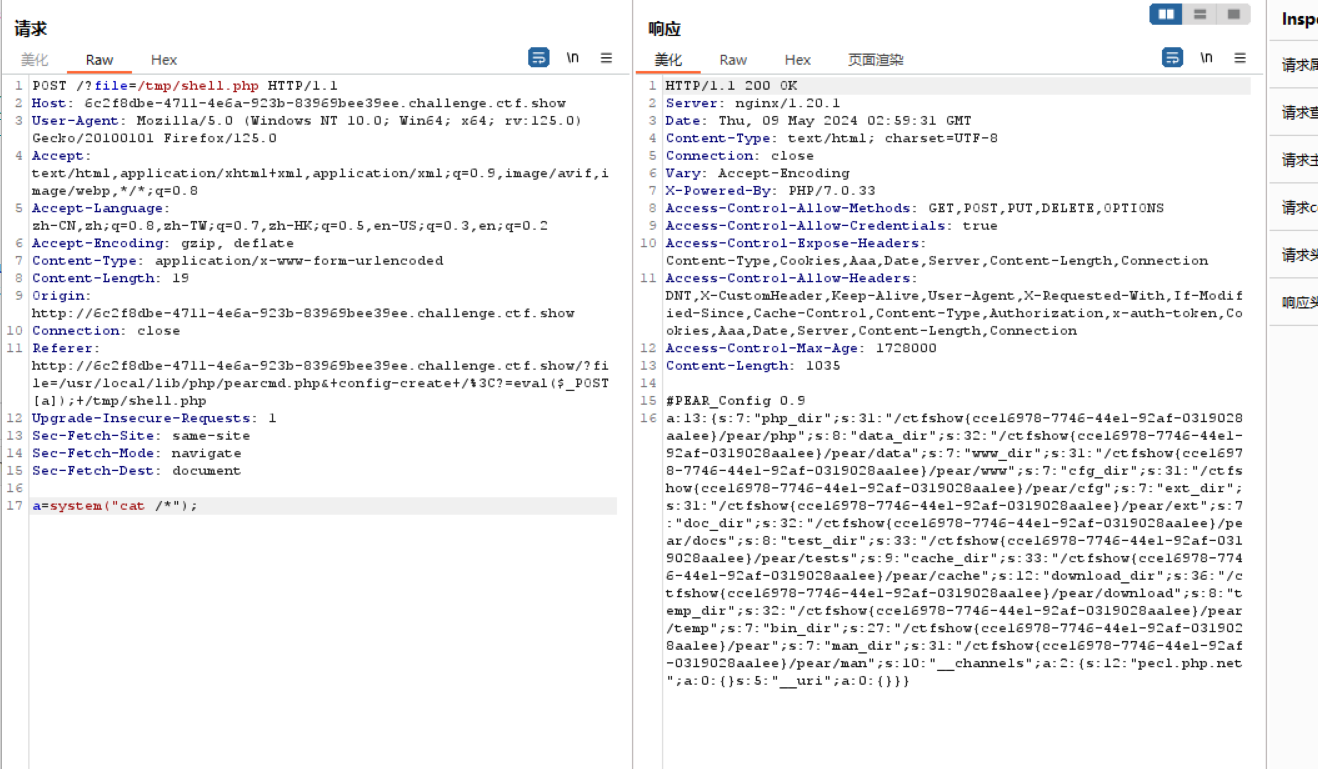Click the Sec-Fetch-Mode: navigate line

coord(137,453)
